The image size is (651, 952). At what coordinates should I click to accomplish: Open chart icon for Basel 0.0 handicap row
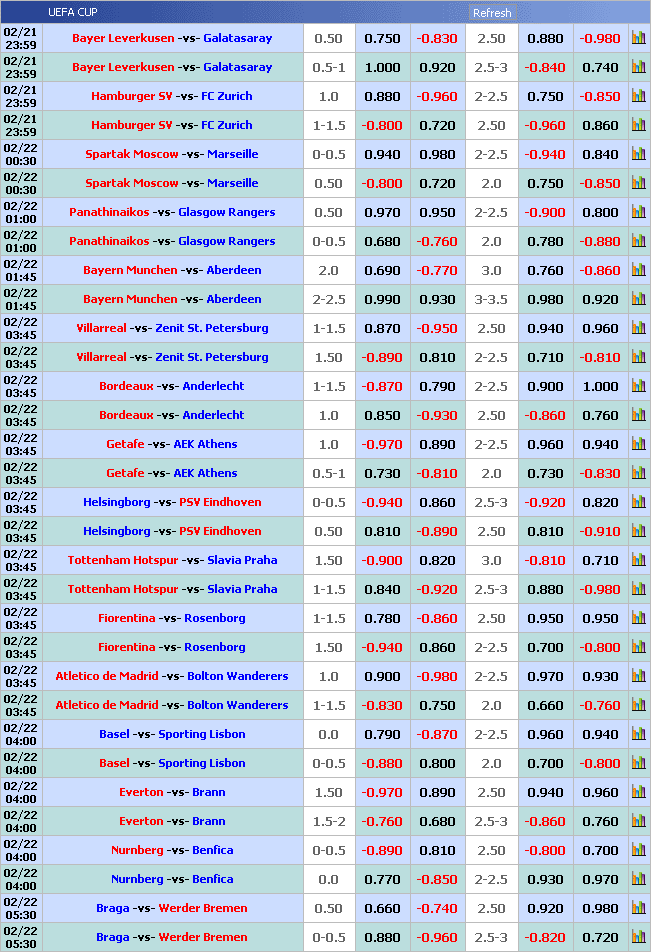point(639,734)
